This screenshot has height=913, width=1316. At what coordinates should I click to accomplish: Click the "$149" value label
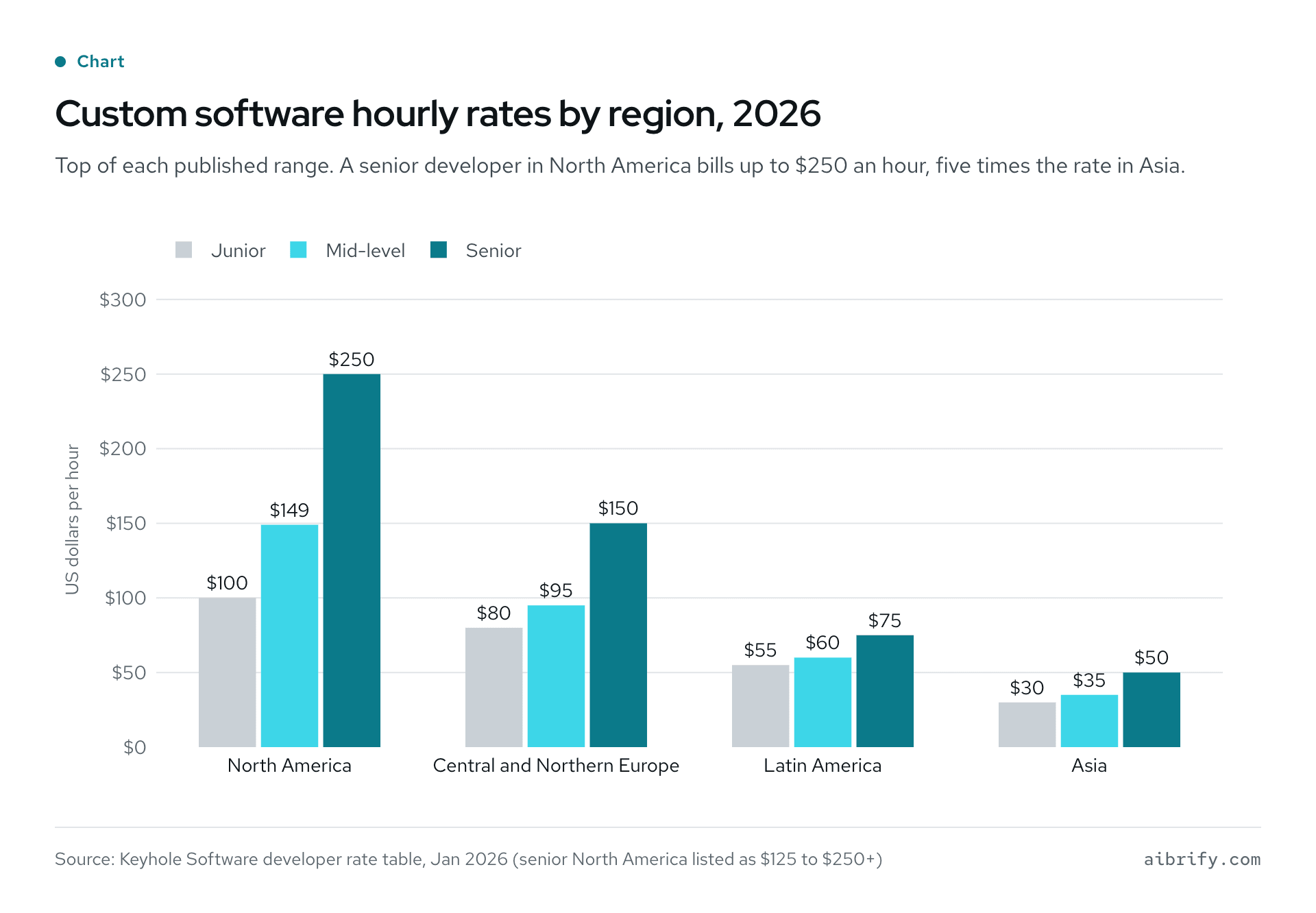tap(289, 510)
